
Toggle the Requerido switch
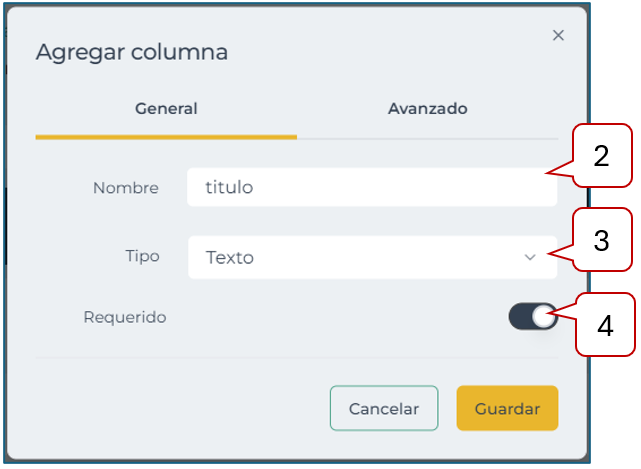pyautogui.click(x=532, y=317)
